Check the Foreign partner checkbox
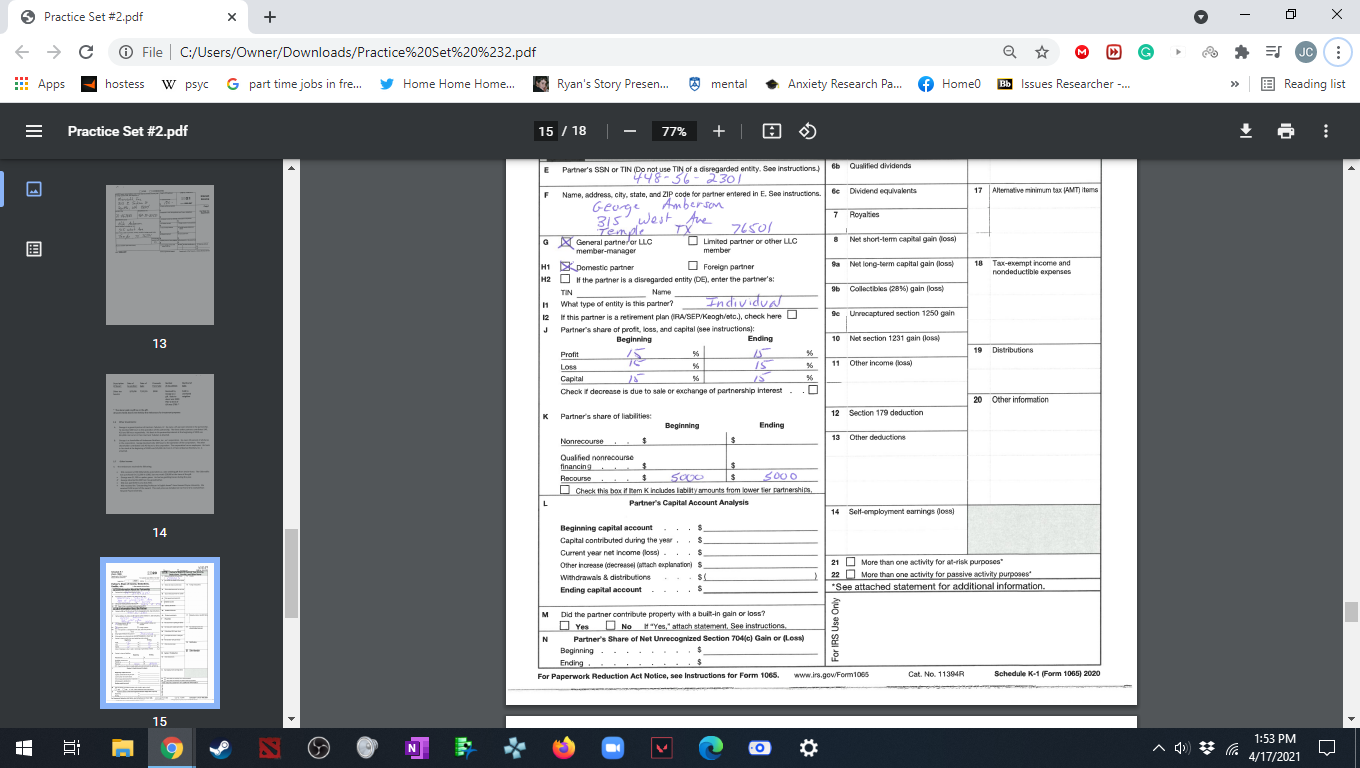The width and height of the screenshot is (1360, 768). click(692, 264)
